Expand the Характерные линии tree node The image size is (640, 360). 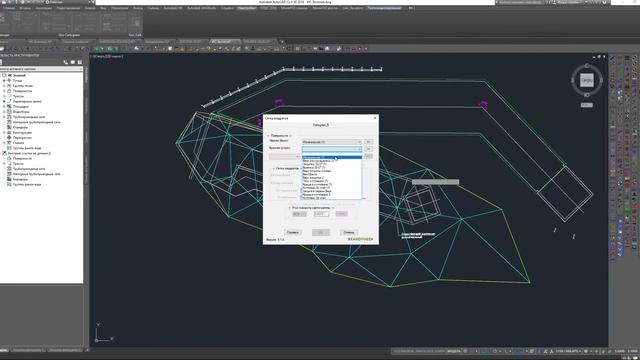click(4, 101)
